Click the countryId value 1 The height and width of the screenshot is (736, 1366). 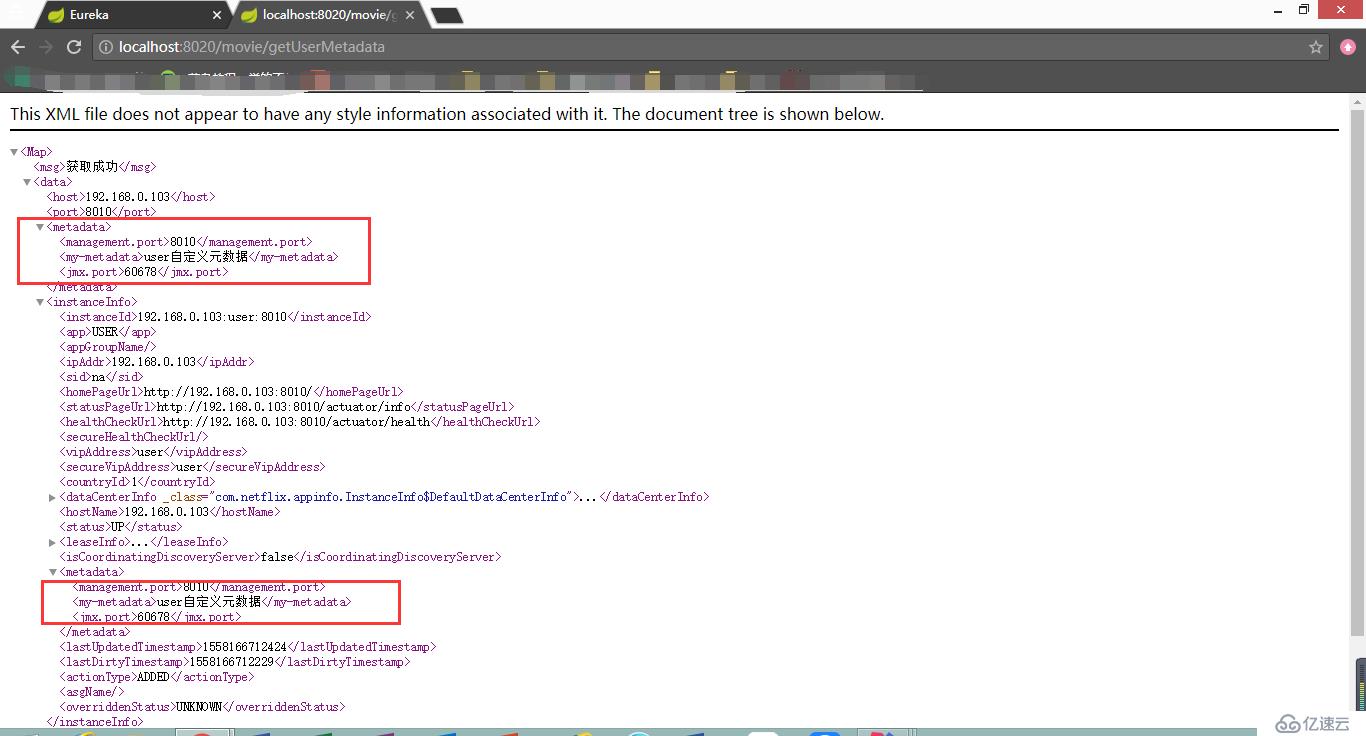coord(134,482)
